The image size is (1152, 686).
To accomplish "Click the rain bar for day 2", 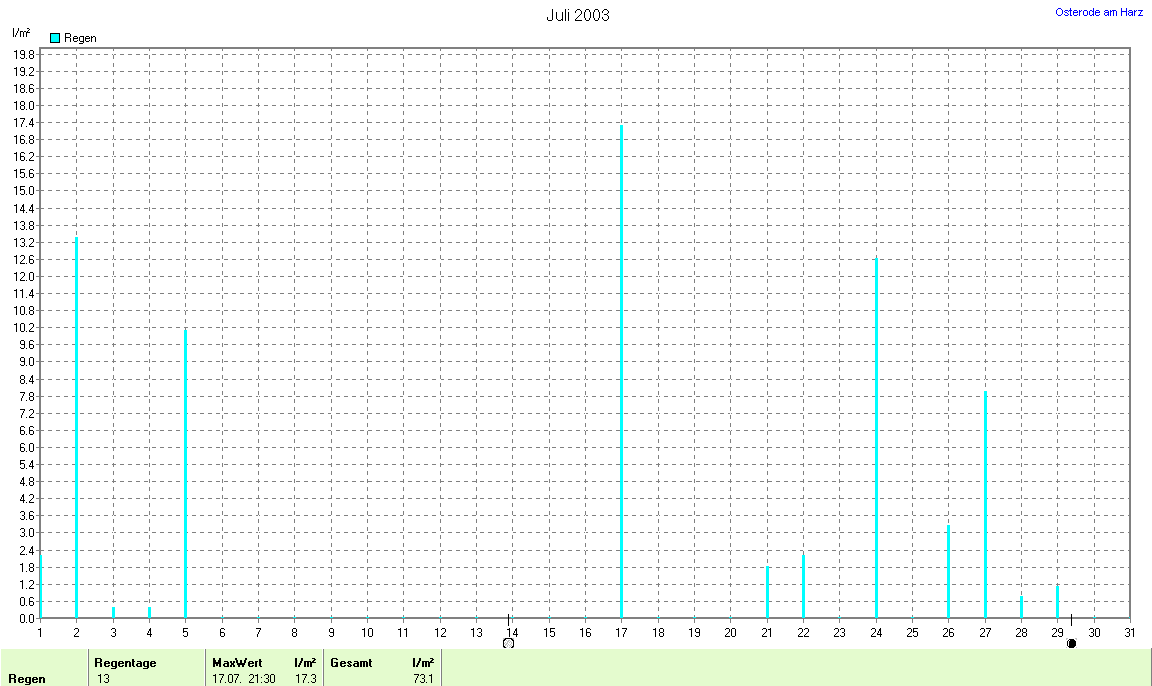I will (76, 428).
